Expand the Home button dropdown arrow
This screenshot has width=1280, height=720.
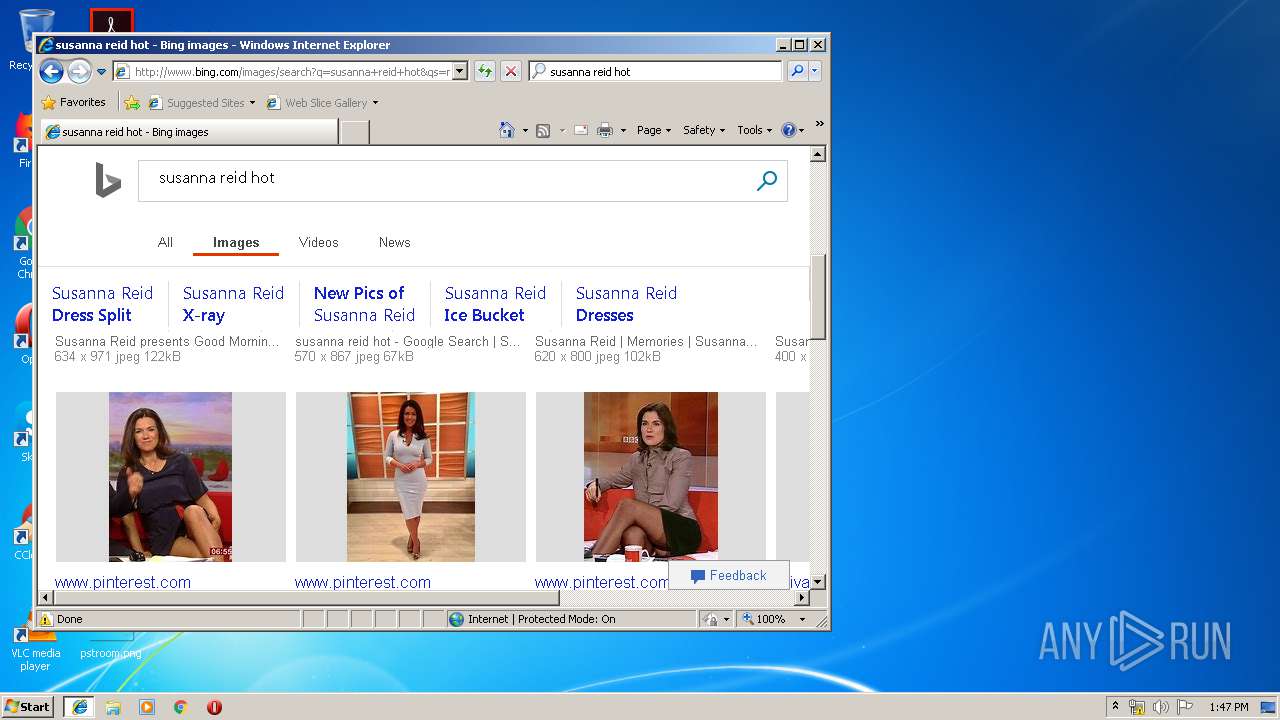point(525,130)
